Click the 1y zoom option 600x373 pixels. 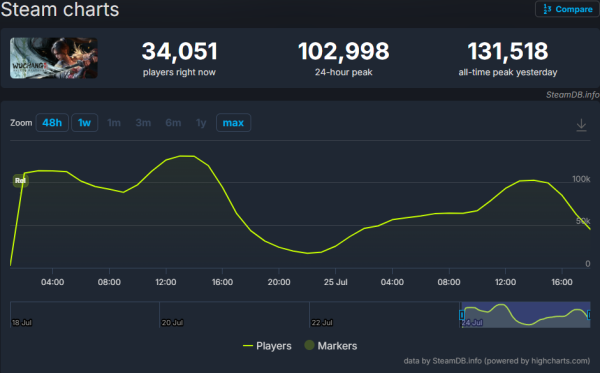point(201,123)
